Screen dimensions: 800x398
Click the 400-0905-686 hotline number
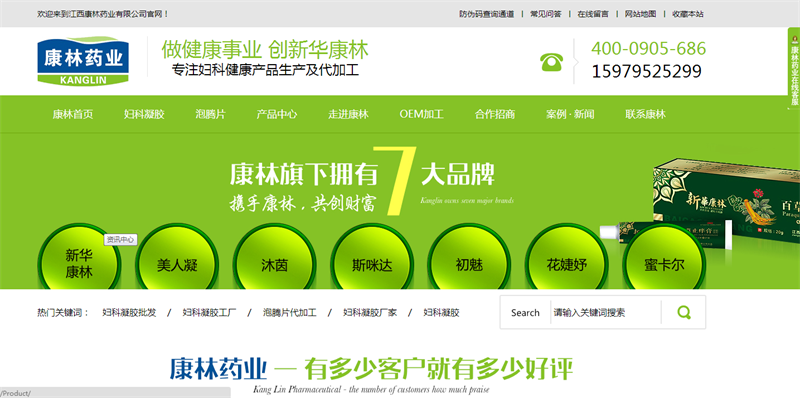point(648,48)
